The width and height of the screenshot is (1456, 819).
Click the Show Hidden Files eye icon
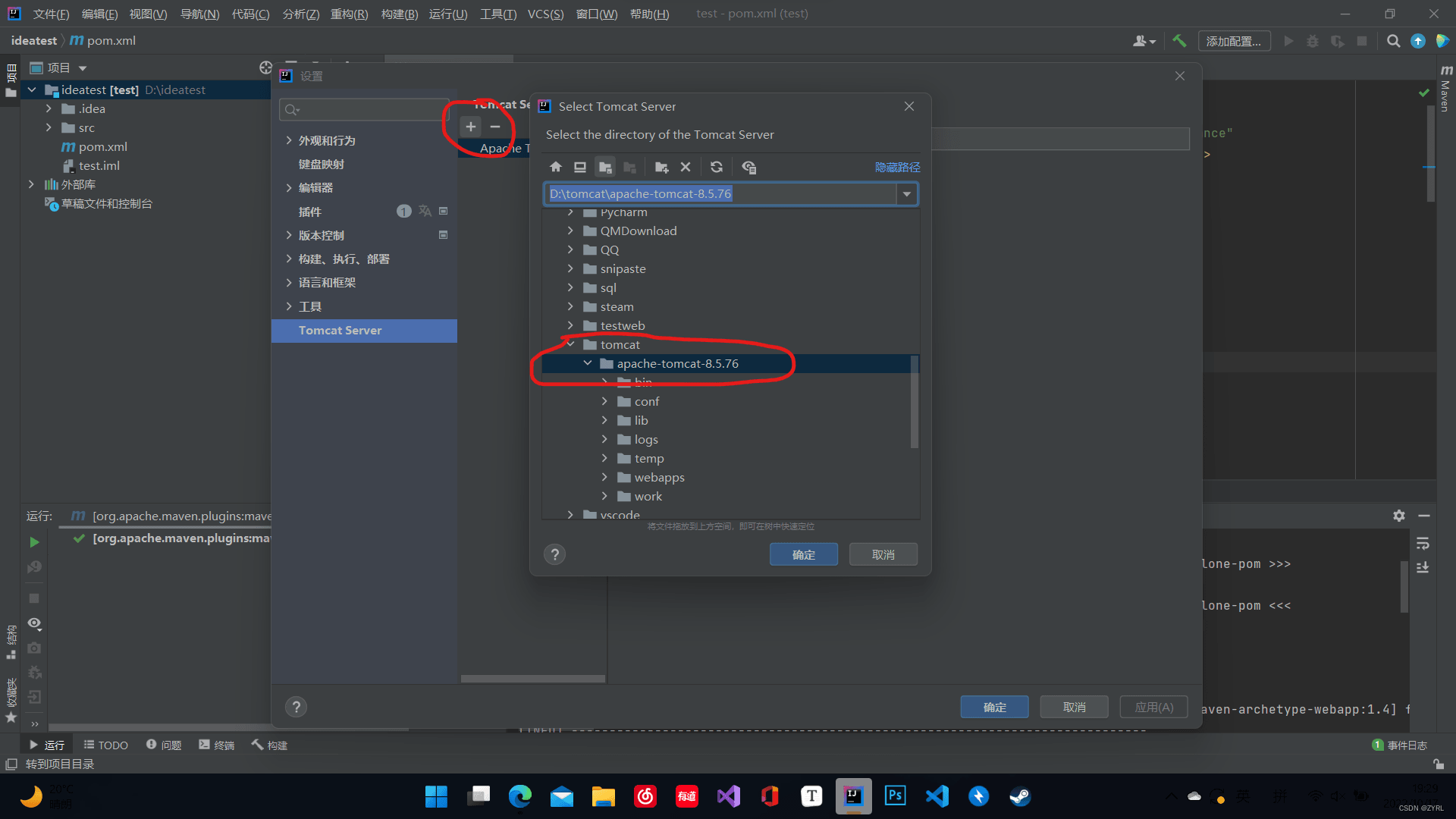749,167
